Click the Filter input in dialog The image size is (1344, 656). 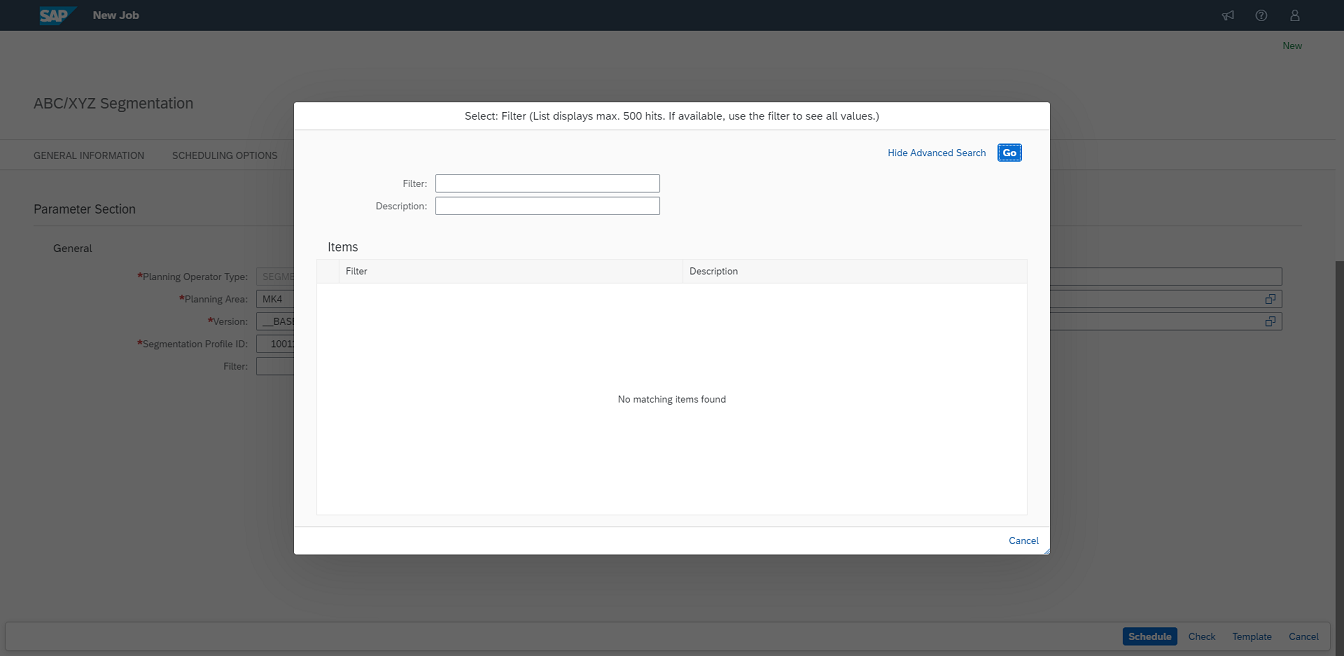point(547,183)
